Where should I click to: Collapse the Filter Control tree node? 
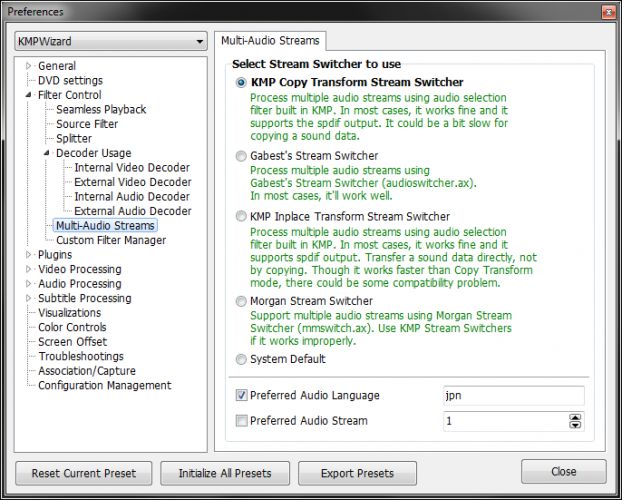(x=28, y=95)
